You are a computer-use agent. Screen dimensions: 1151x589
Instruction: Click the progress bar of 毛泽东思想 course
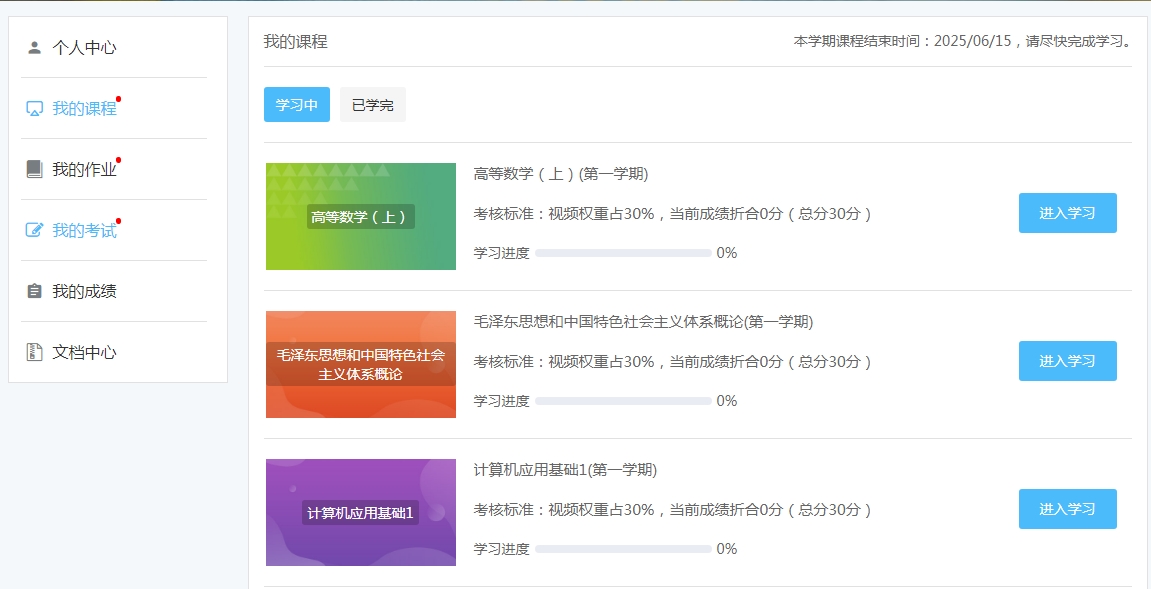click(623, 401)
